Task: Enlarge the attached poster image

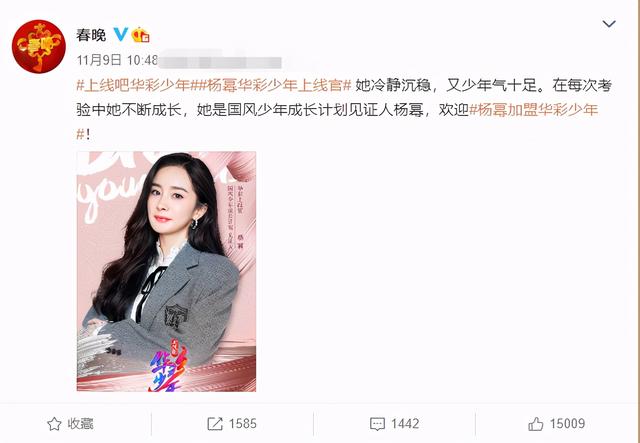Action: pyautogui.click(x=167, y=271)
